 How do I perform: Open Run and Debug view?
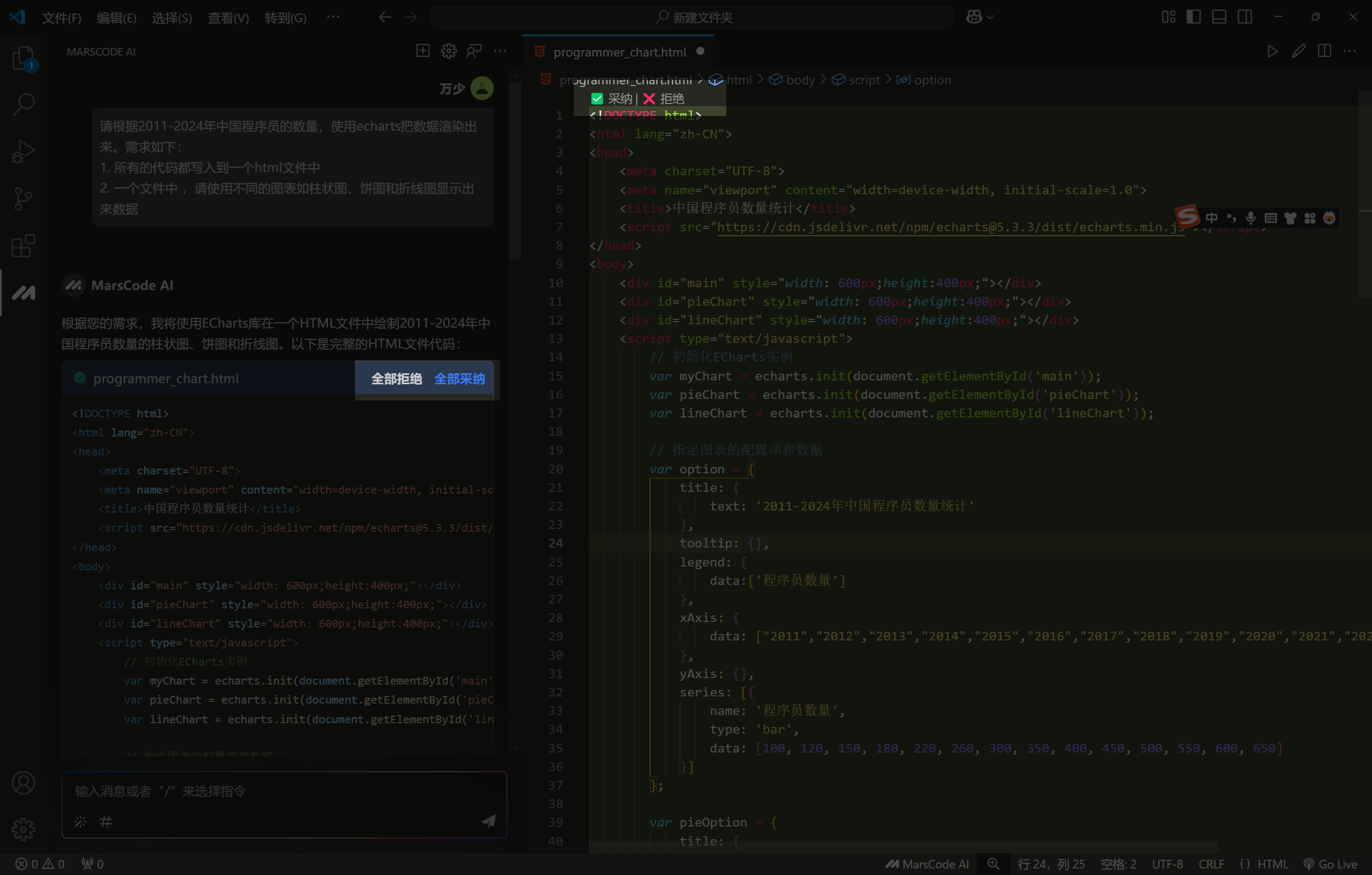[x=23, y=151]
